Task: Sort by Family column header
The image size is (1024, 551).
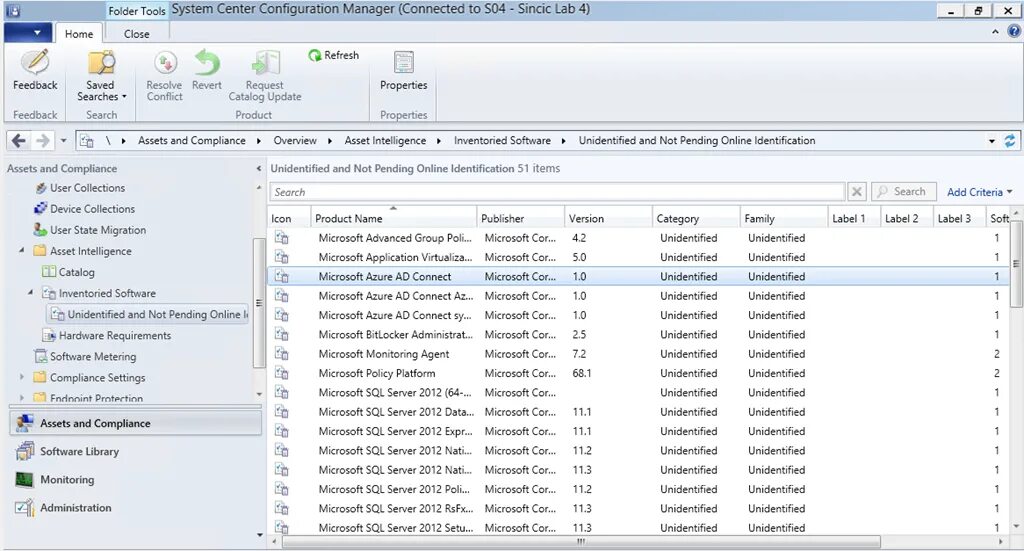Action: pos(784,218)
